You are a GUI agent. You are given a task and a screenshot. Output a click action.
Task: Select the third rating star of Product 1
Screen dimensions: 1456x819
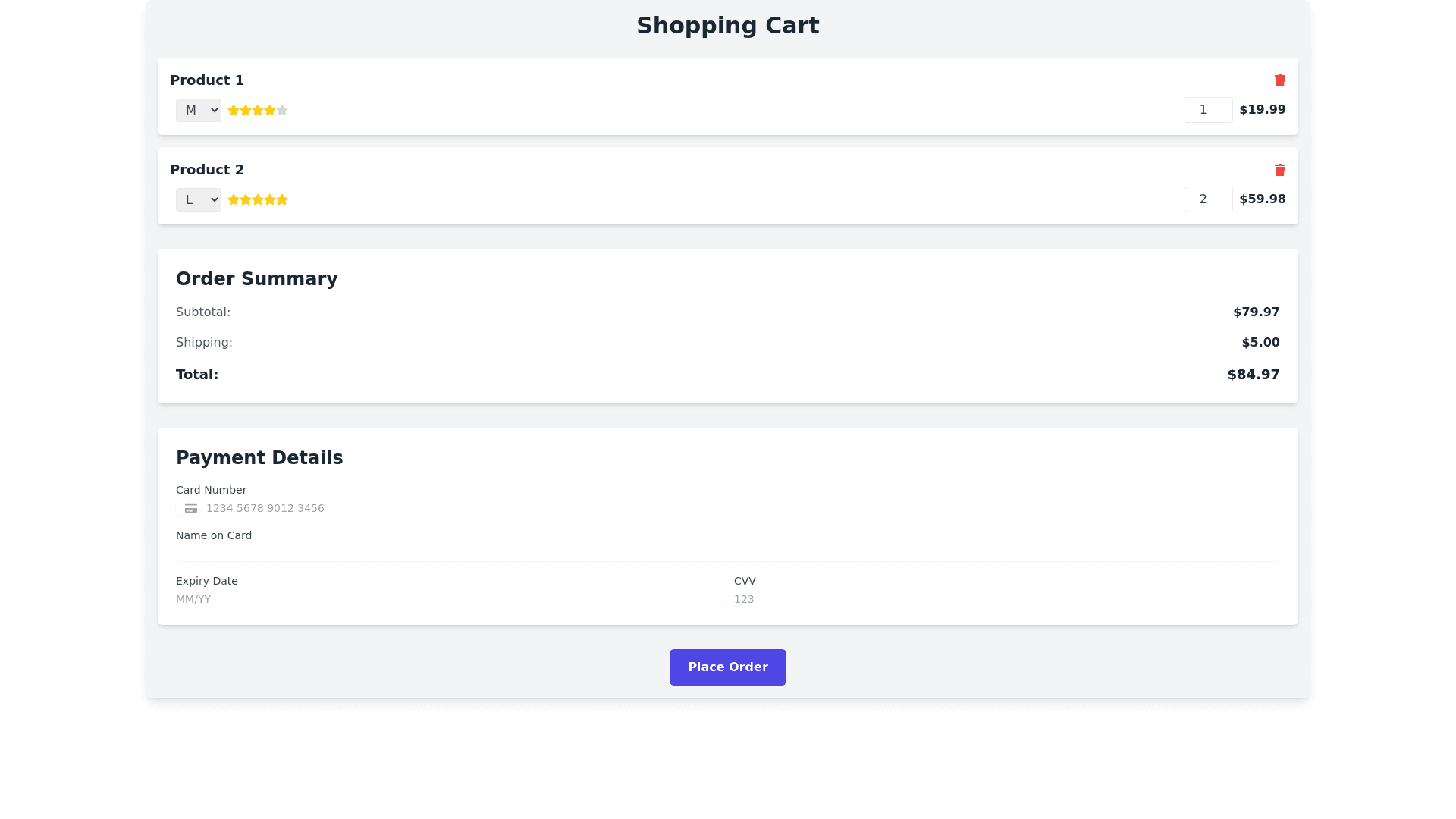pyautogui.click(x=258, y=110)
